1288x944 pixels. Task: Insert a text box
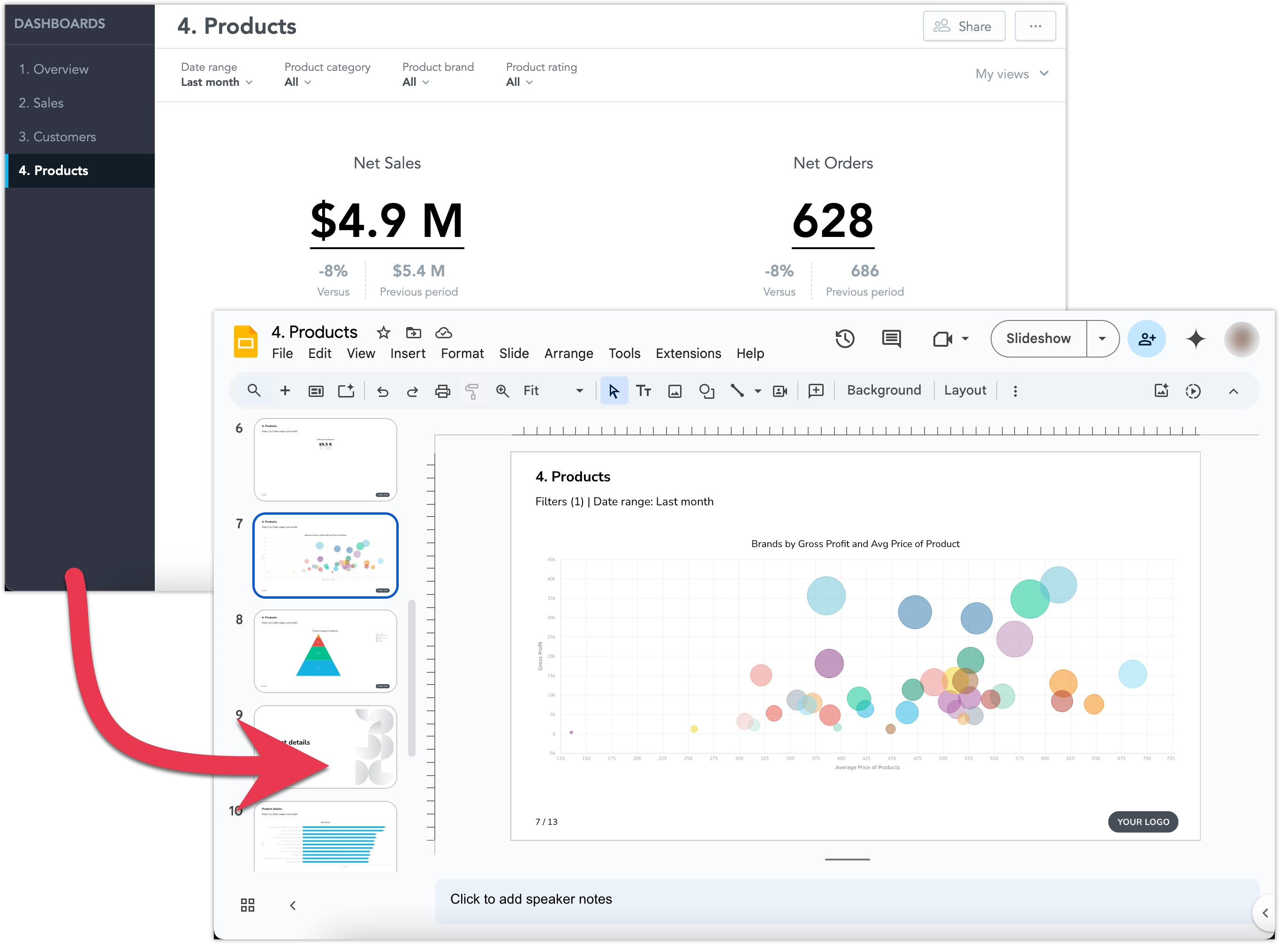pos(644,391)
